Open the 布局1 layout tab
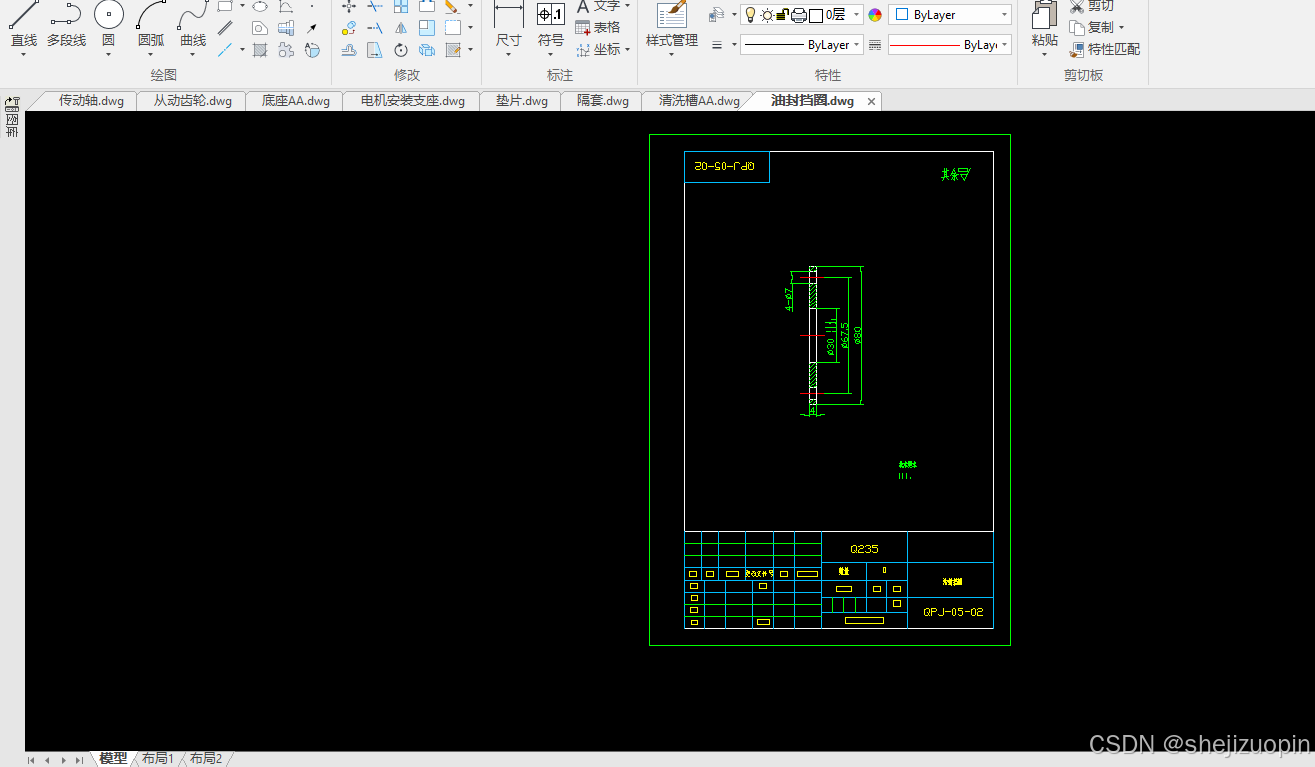The width and height of the screenshot is (1315, 767). click(158, 759)
